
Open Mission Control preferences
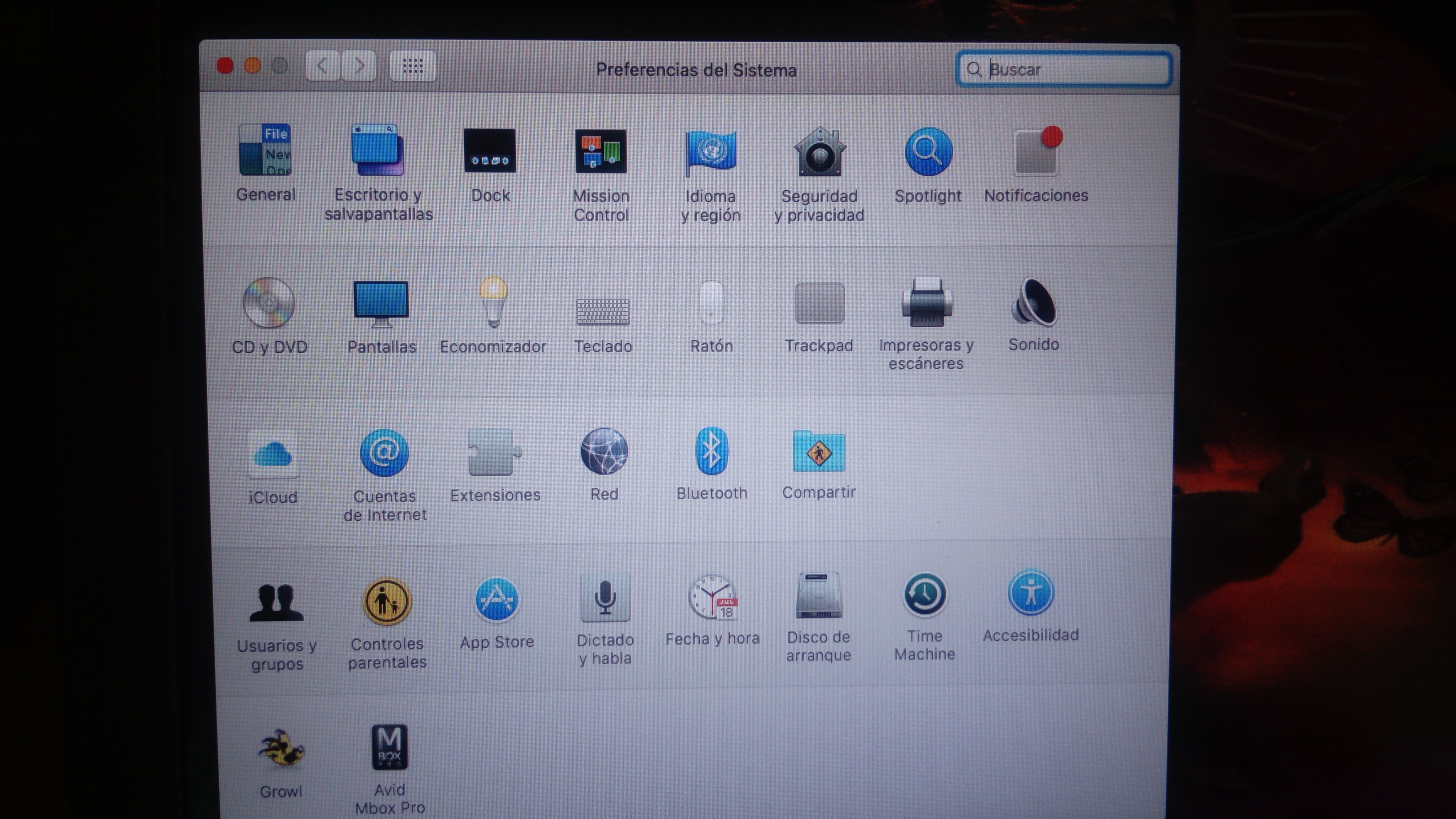tap(601, 152)
